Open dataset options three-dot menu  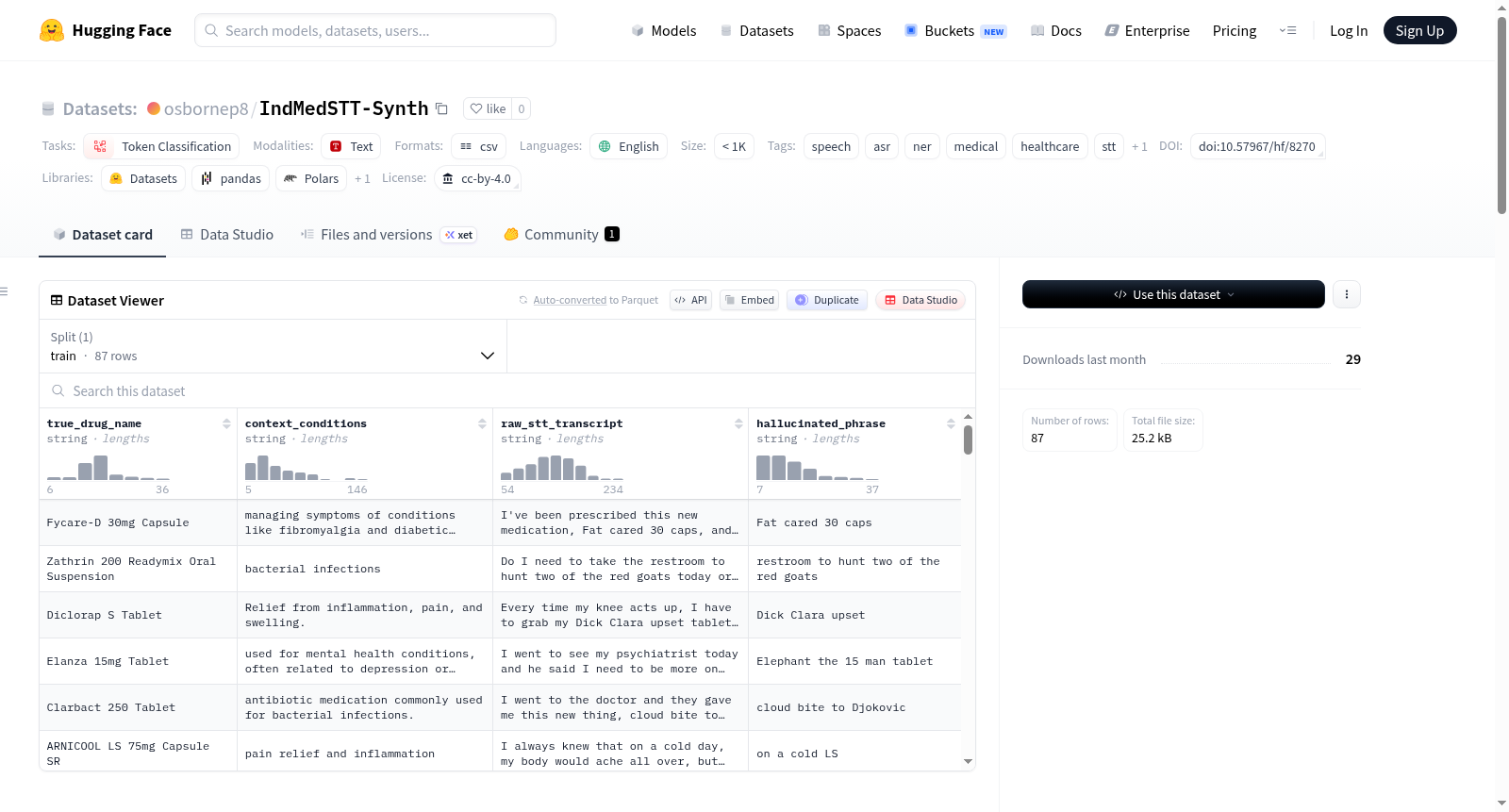click(x=1347, y=294)
